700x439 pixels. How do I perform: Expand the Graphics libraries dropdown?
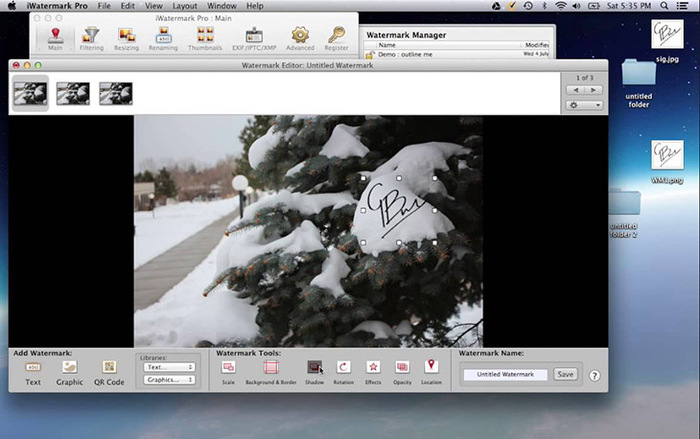click(x=169, y=380)
